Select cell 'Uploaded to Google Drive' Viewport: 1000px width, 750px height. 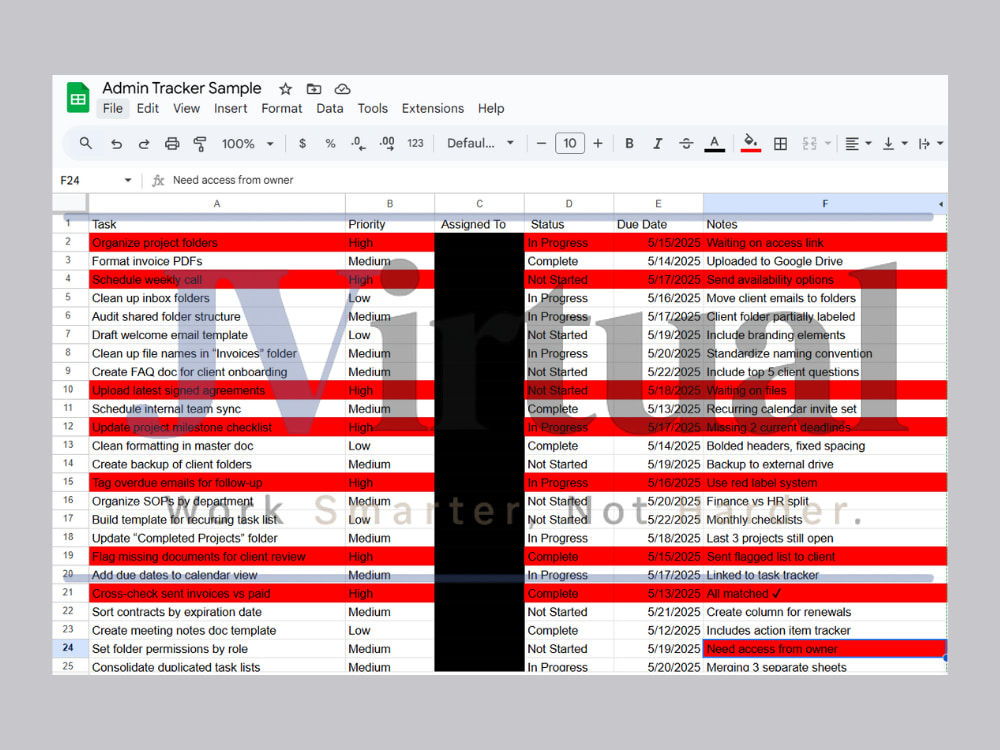click(825, 261)
